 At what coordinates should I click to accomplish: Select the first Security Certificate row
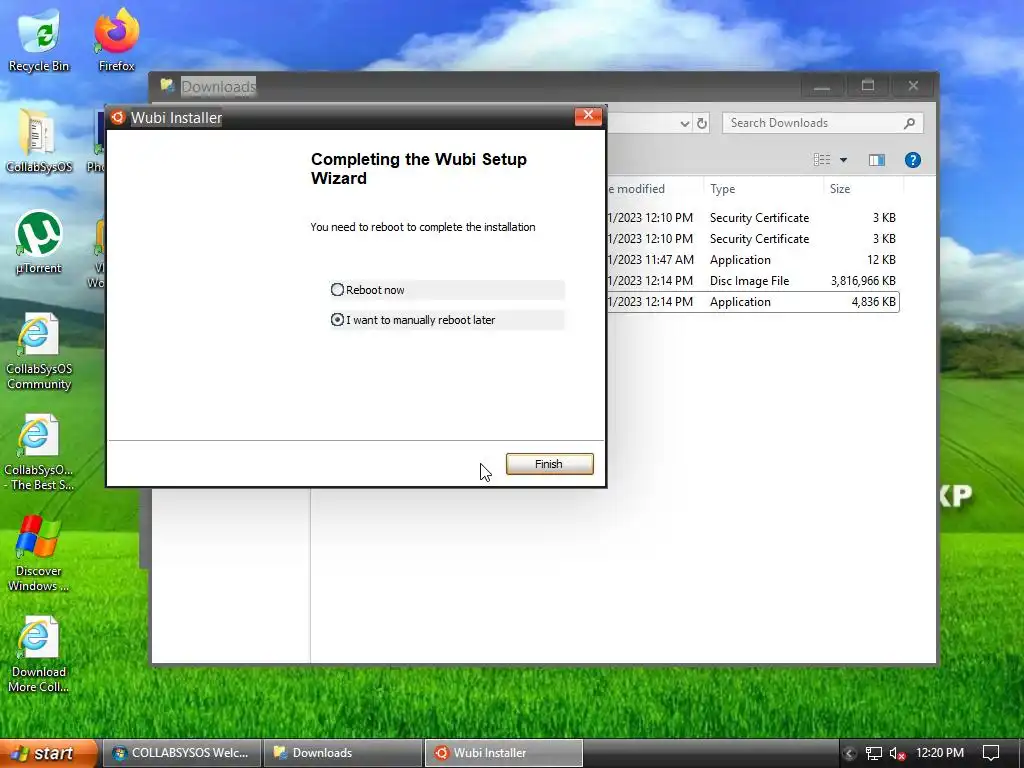[x=753, y=217]
